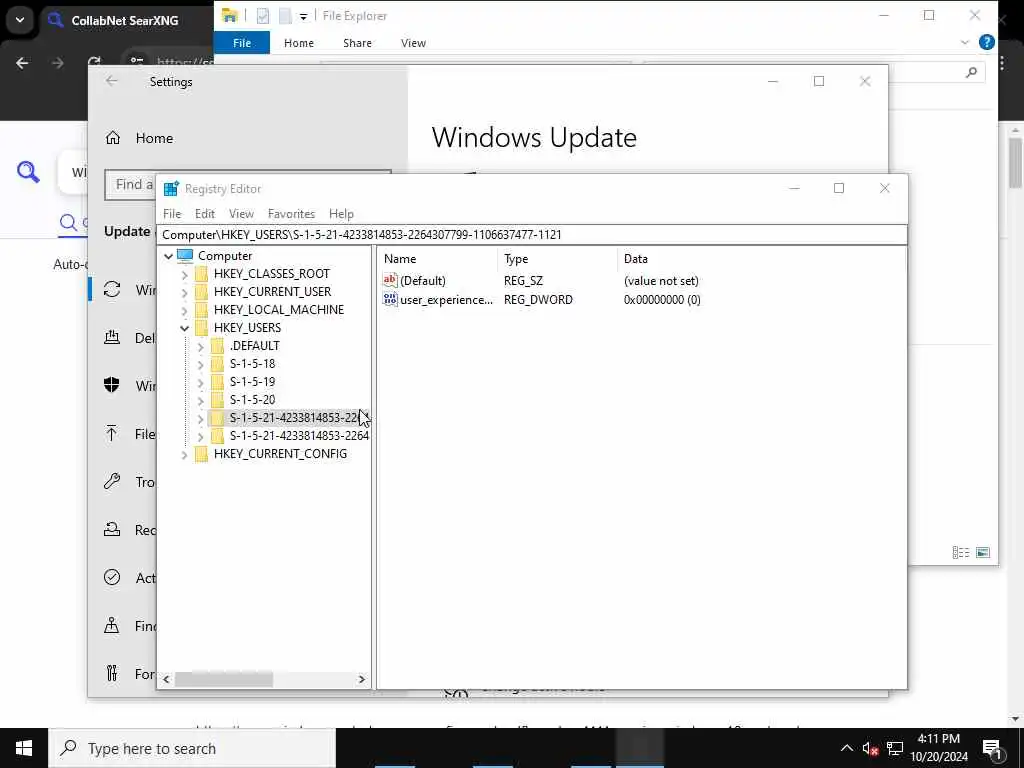The height and width of the screenshot is (768, 1024).
Task: Select the user_experience... value name
Action: coord(447,300)
